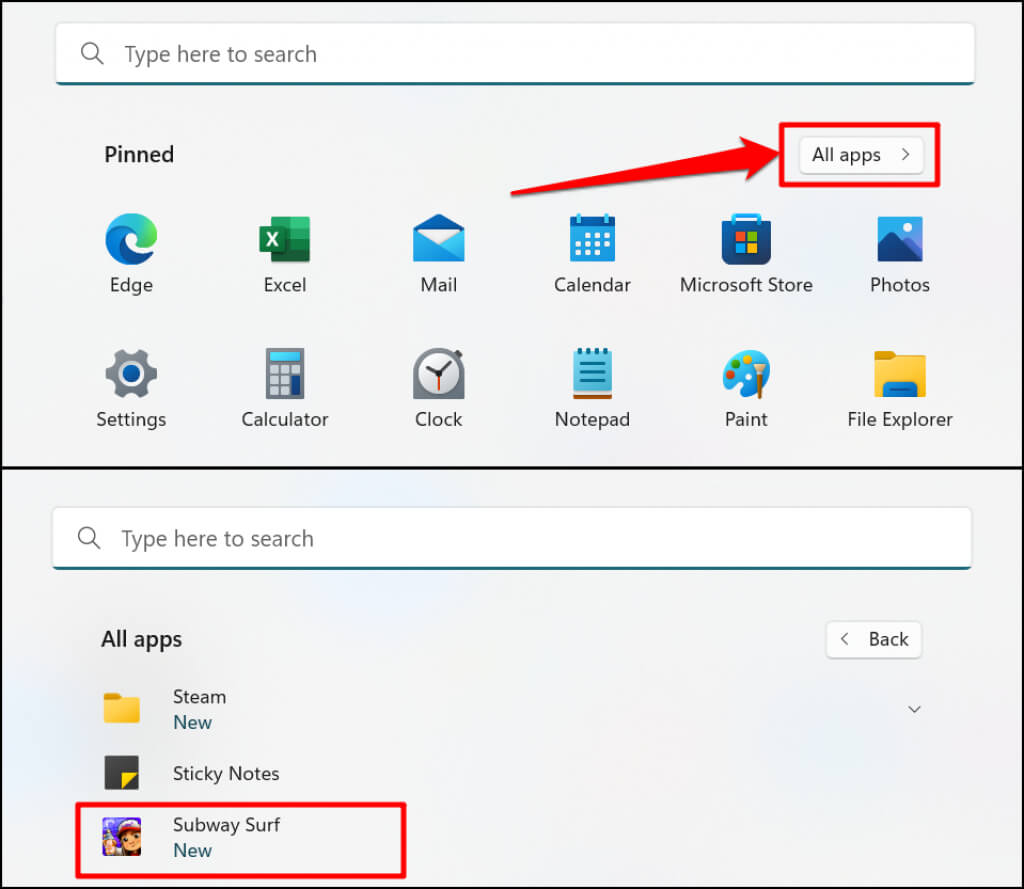
Task: Focus the search box above All apps
Action: [x=512, y=539]
